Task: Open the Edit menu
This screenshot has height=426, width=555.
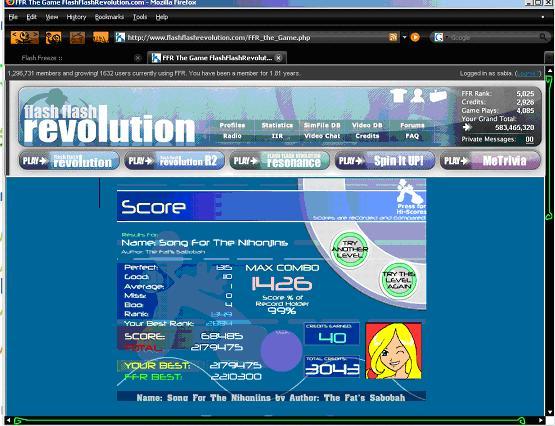Action: pos(32,17)
